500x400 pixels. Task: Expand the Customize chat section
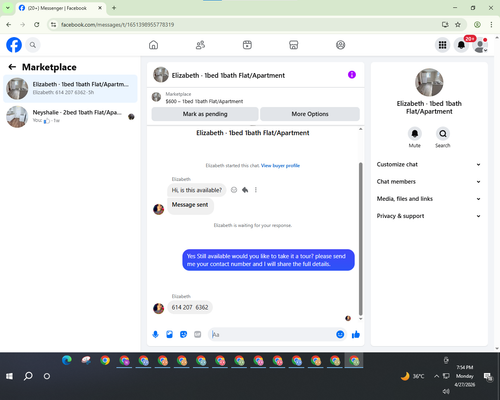tap(429, 164)
